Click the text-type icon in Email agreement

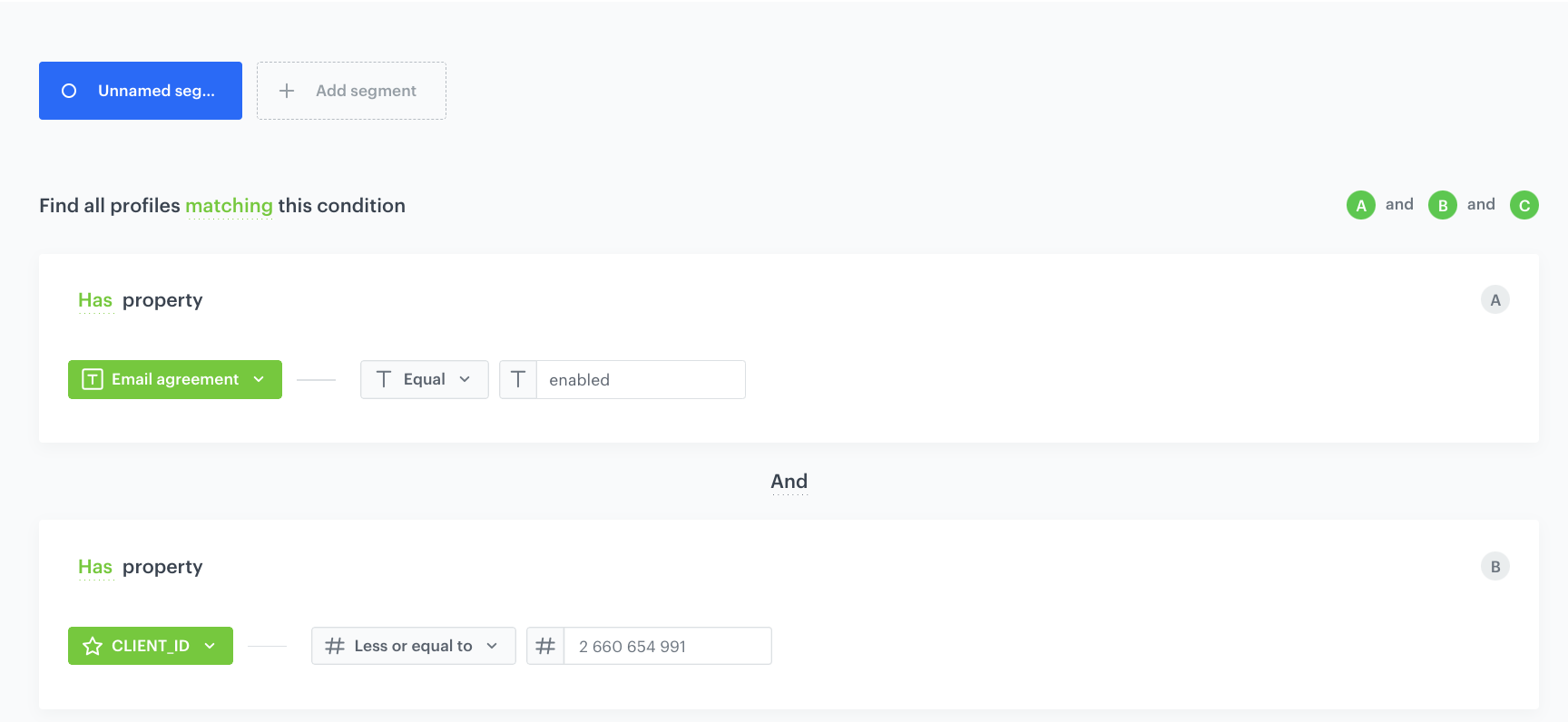93,379
